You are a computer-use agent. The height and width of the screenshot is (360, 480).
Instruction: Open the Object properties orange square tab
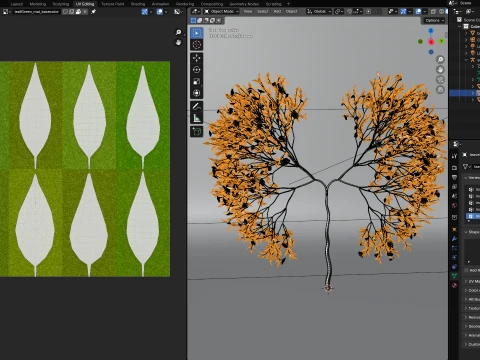coord(454,229)
